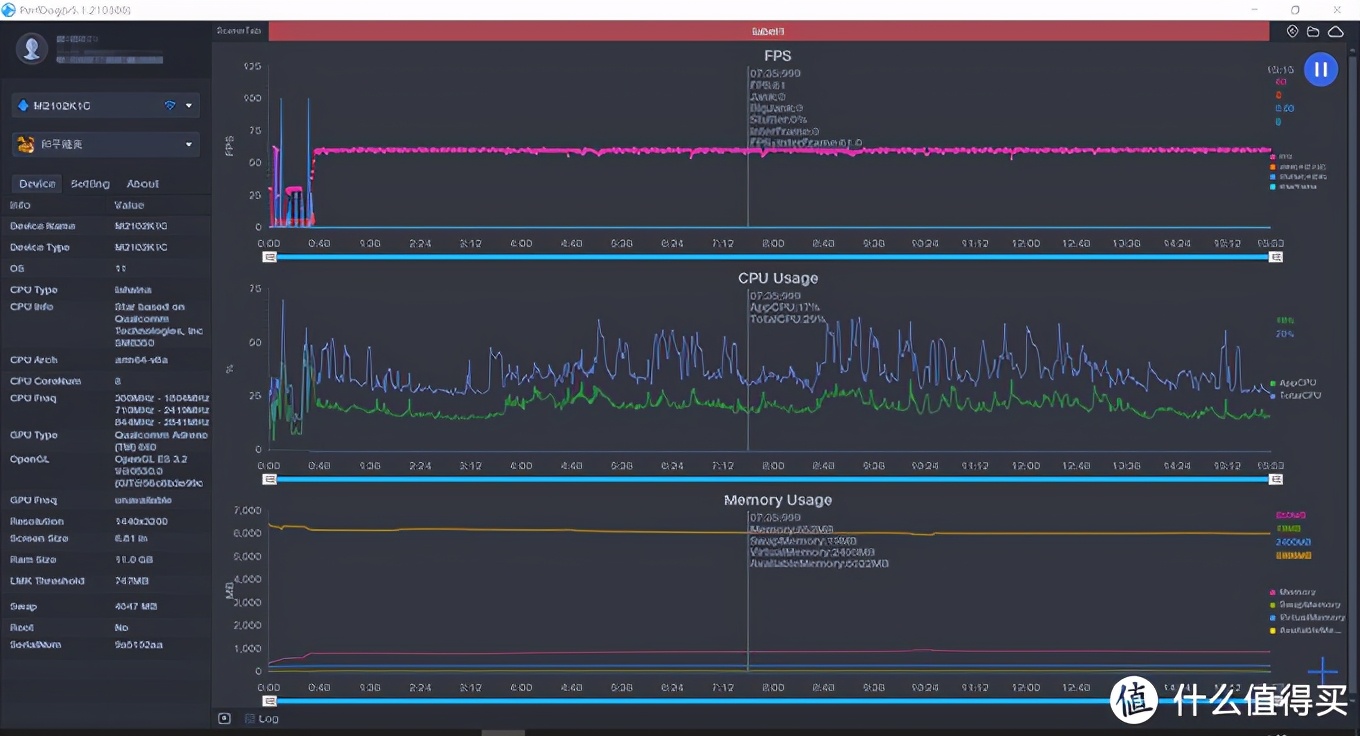Switch to the Setting tab
The width and height of the screenshot is (1360, 736).
pyautogui.click(x=90, y=184)
